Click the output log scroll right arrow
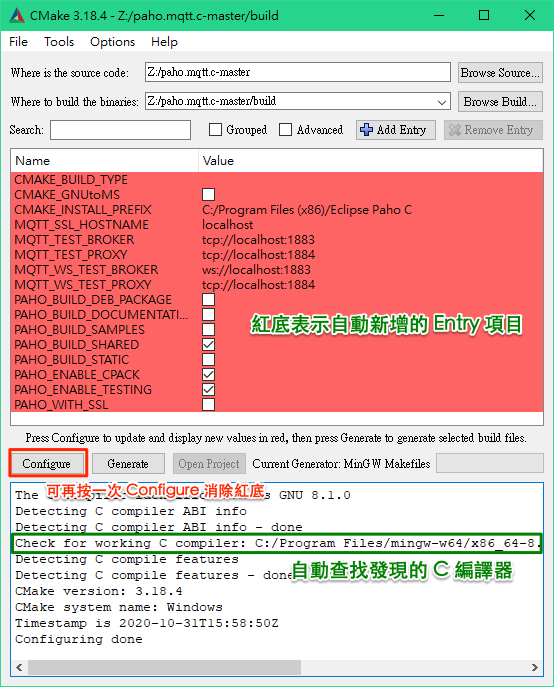 click(x=535, y=667)
